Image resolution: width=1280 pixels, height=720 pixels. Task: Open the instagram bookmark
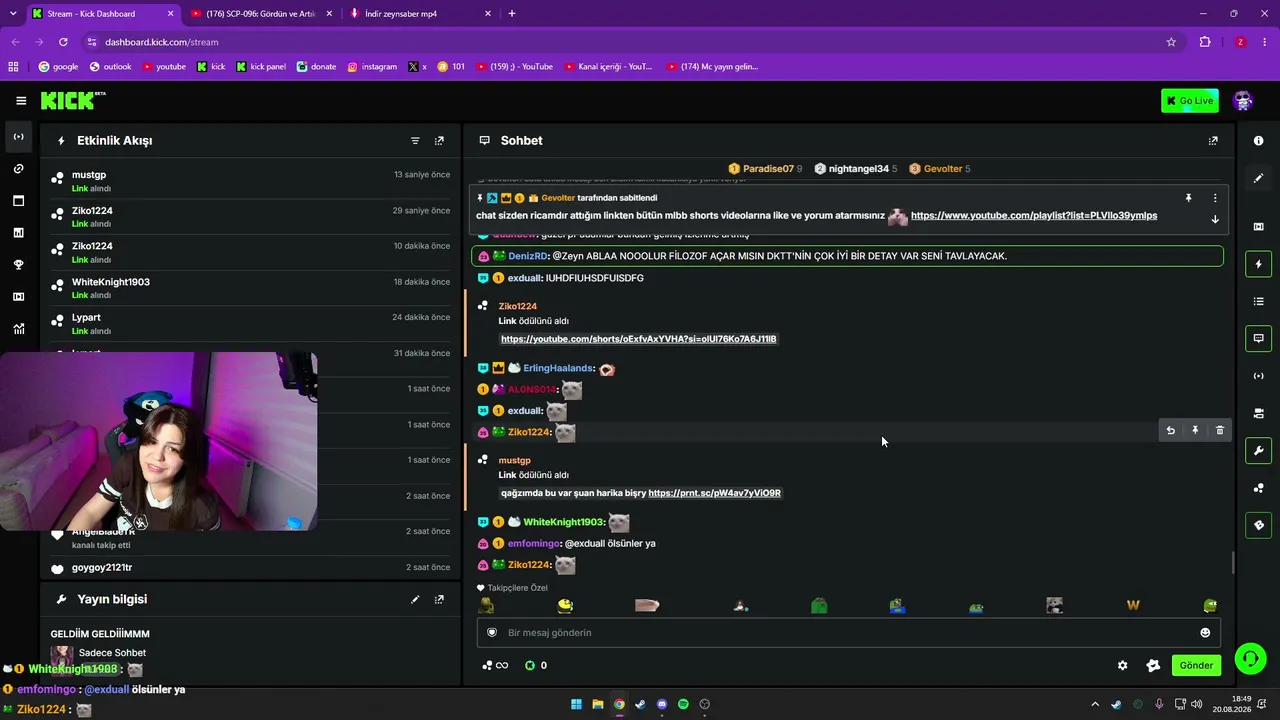[x=372, y=67]
